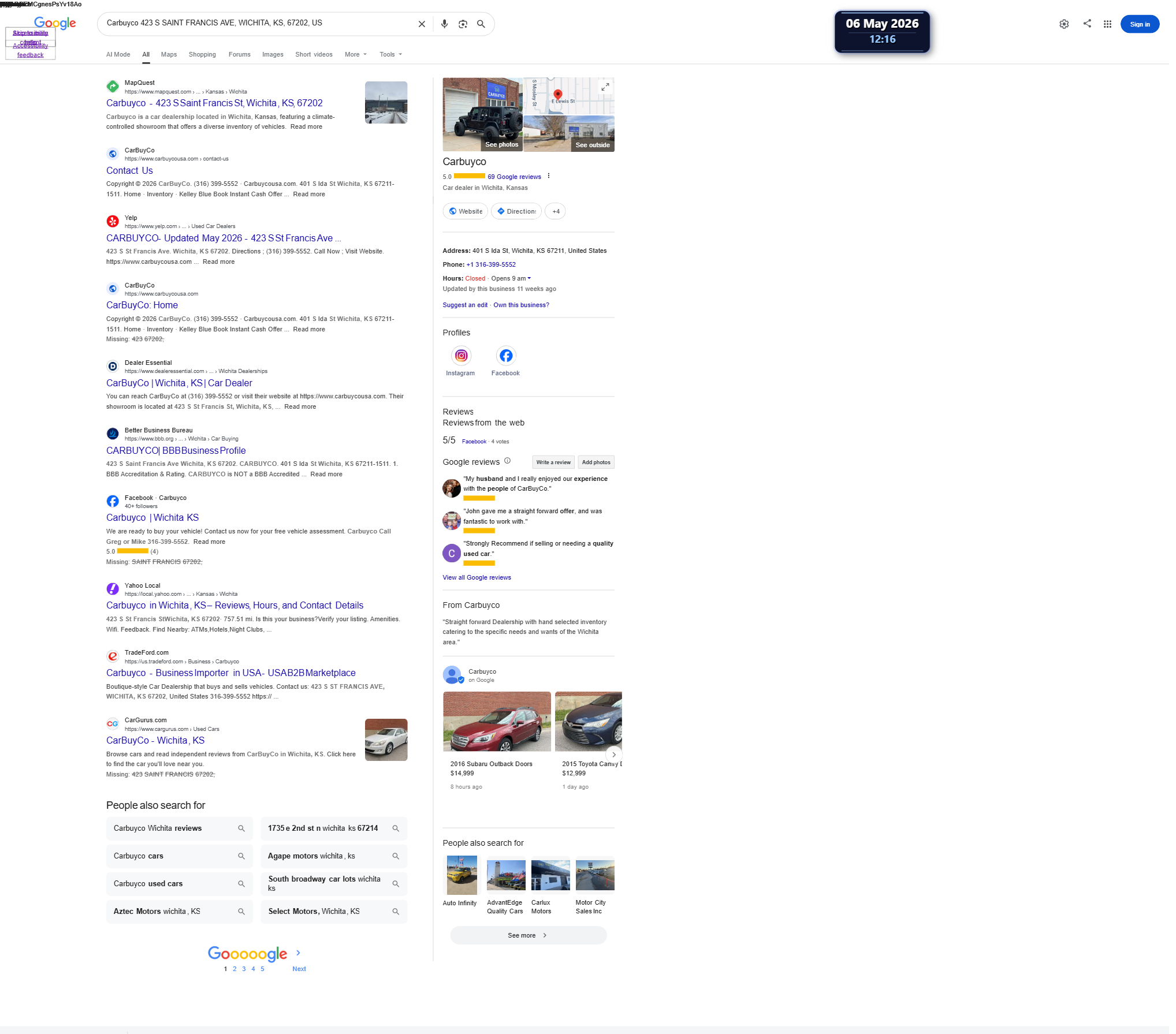The image size is (1176, 1034).
Task: Open Carbuyco's Instagram profile icon
Action: tap(461, 356)
